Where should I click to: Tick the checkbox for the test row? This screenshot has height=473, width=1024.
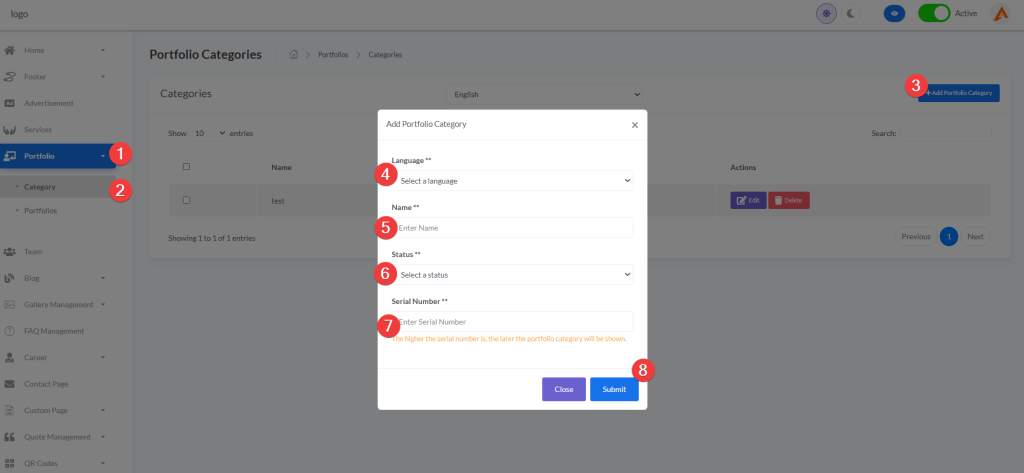pos(186,200)
